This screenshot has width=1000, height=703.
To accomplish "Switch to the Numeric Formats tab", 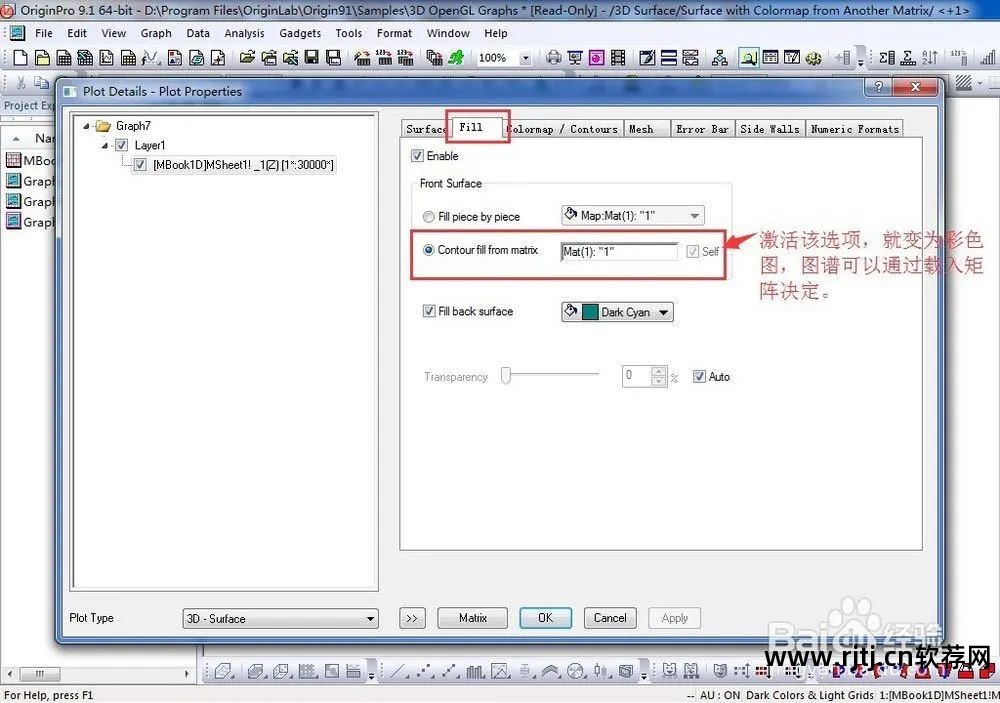I will click(x=855, y=129).
